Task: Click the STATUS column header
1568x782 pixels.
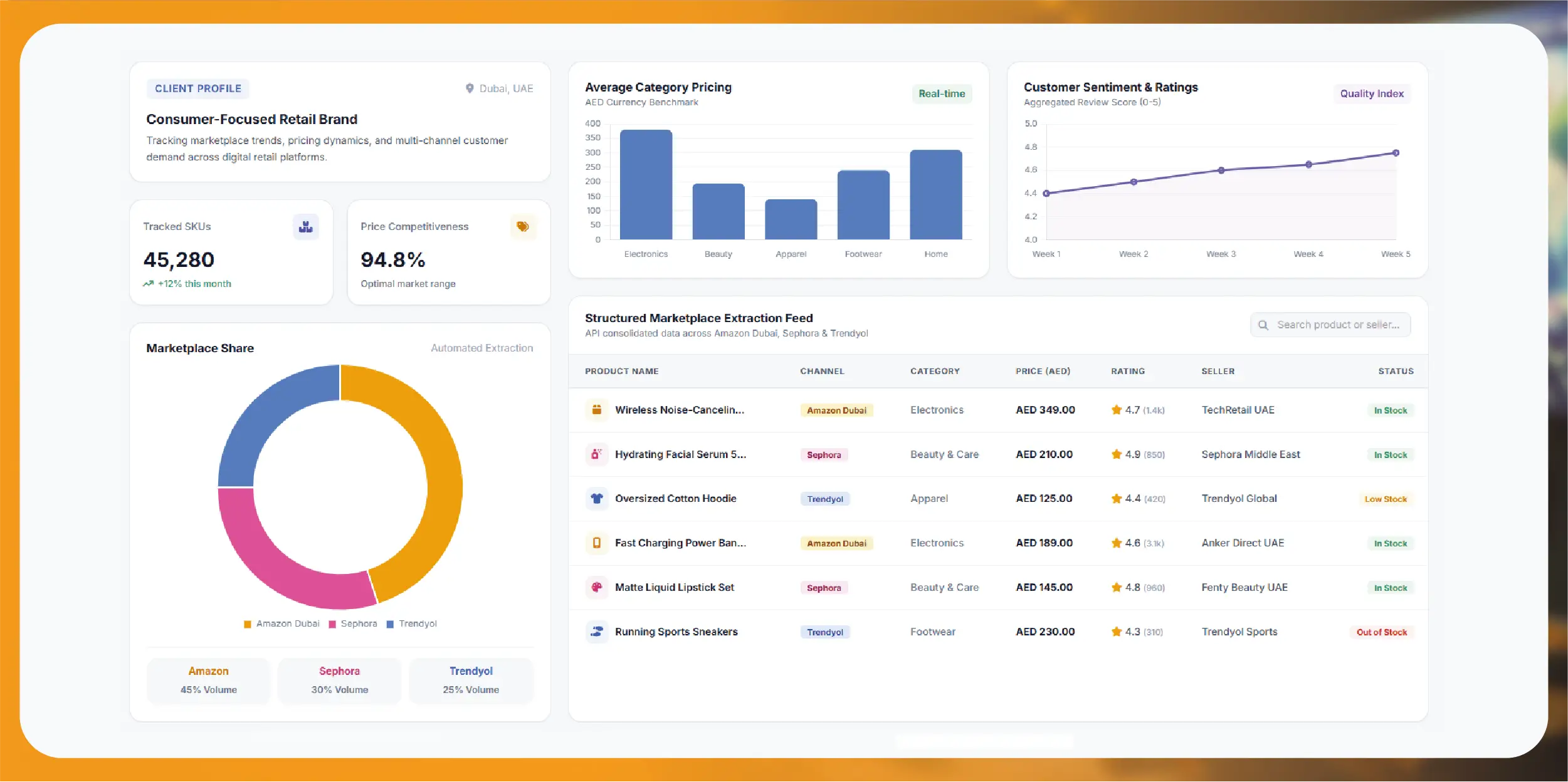Action: (x=1396, y=372)
